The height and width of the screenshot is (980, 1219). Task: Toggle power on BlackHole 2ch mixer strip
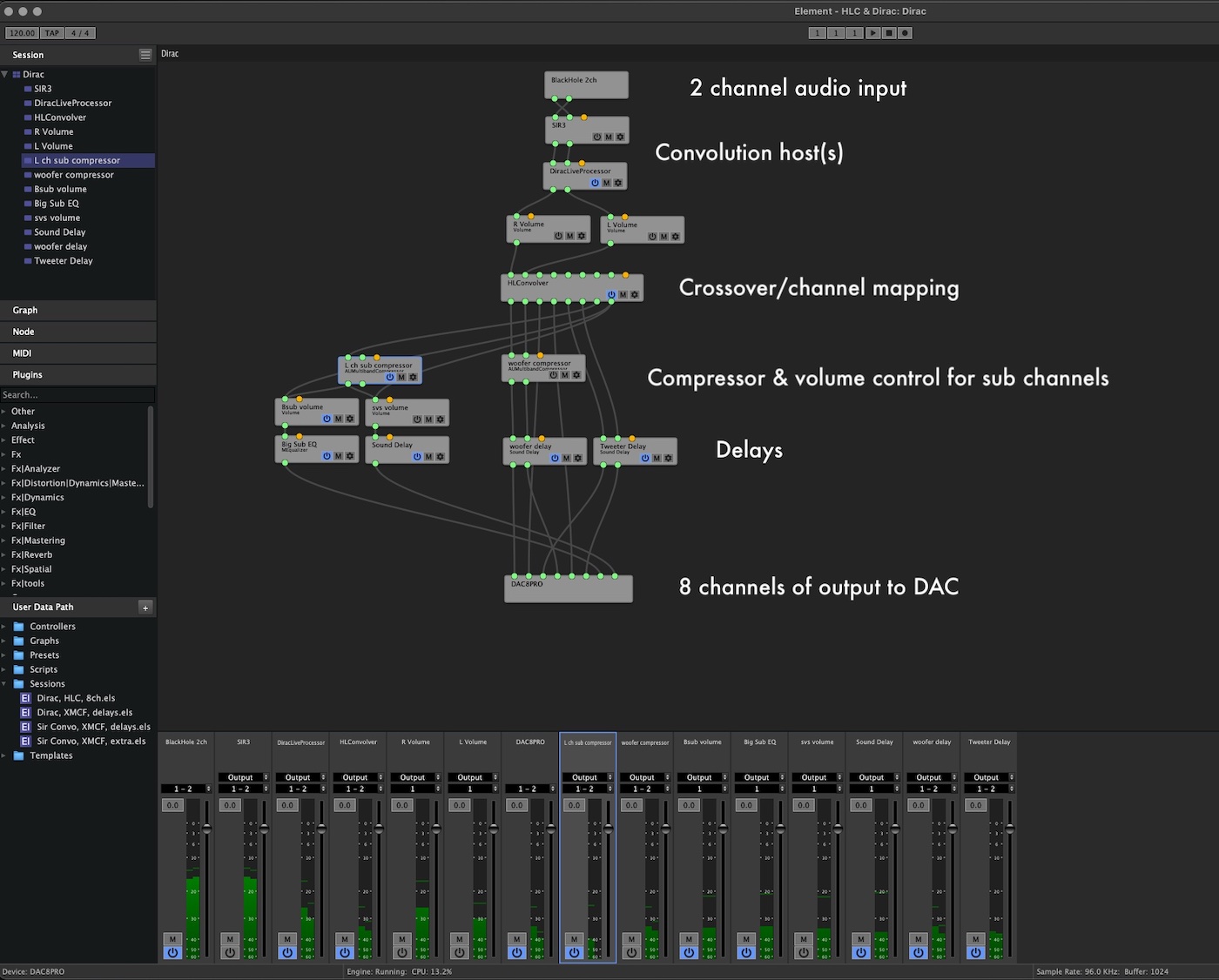[172, 952]
